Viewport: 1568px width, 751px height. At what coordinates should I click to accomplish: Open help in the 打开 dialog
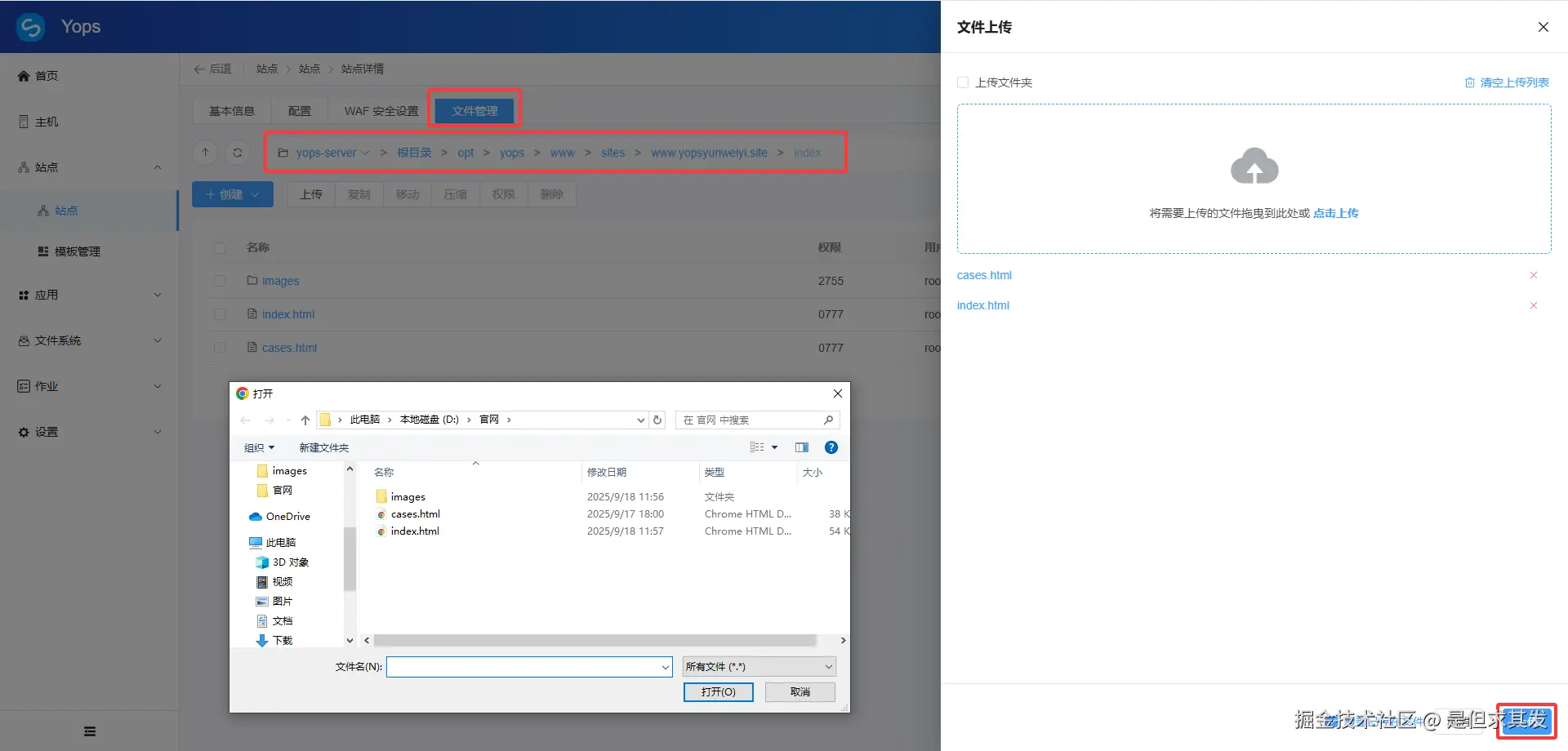coord(831,447)
